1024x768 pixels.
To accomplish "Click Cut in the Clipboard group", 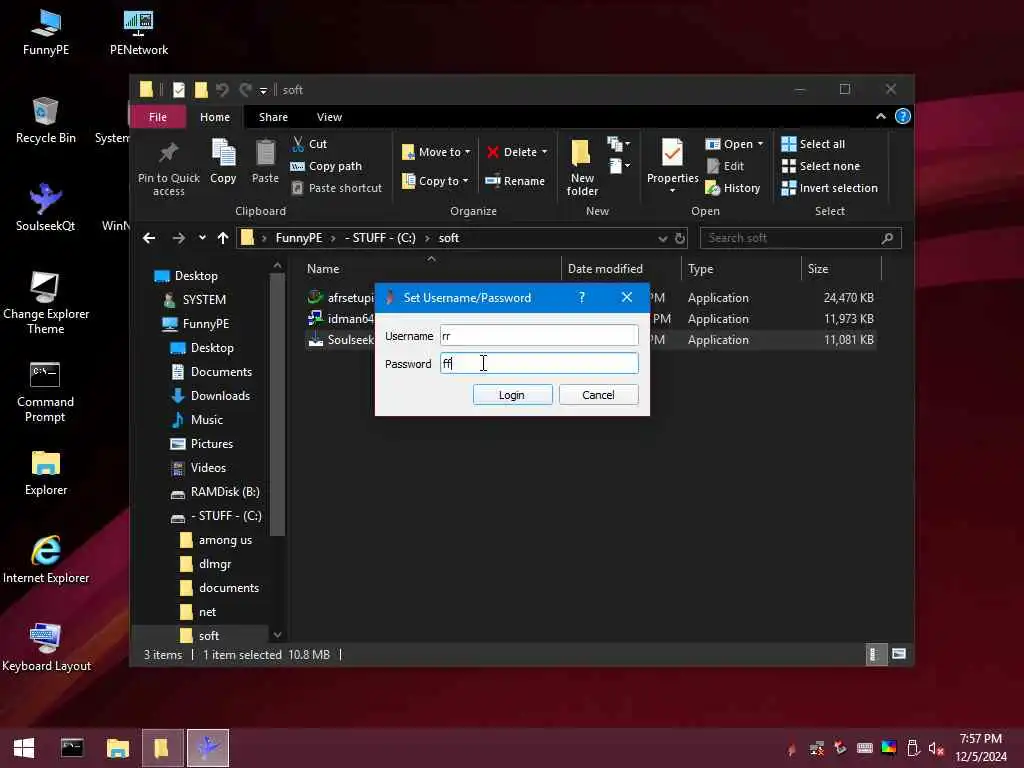I will point(310,144).
